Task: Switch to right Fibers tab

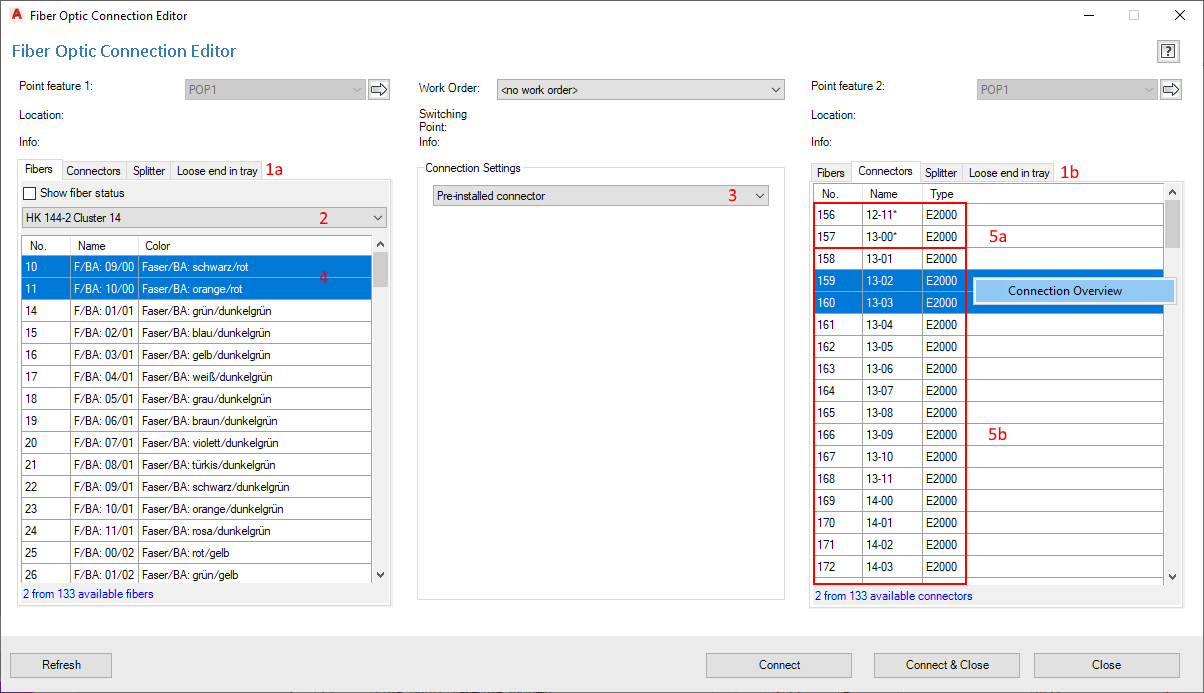Action: pos(831,173)
